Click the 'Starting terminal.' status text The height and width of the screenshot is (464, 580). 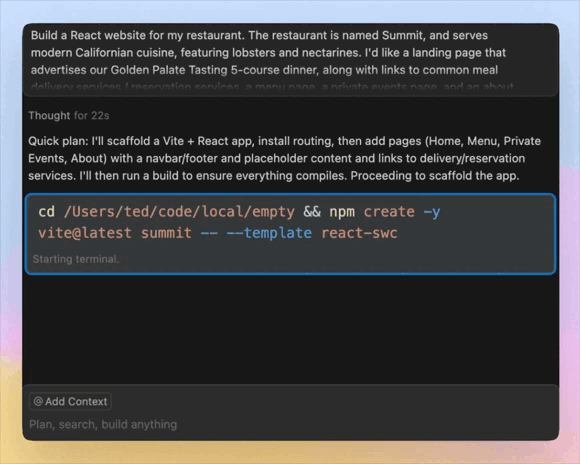(76, 259)
